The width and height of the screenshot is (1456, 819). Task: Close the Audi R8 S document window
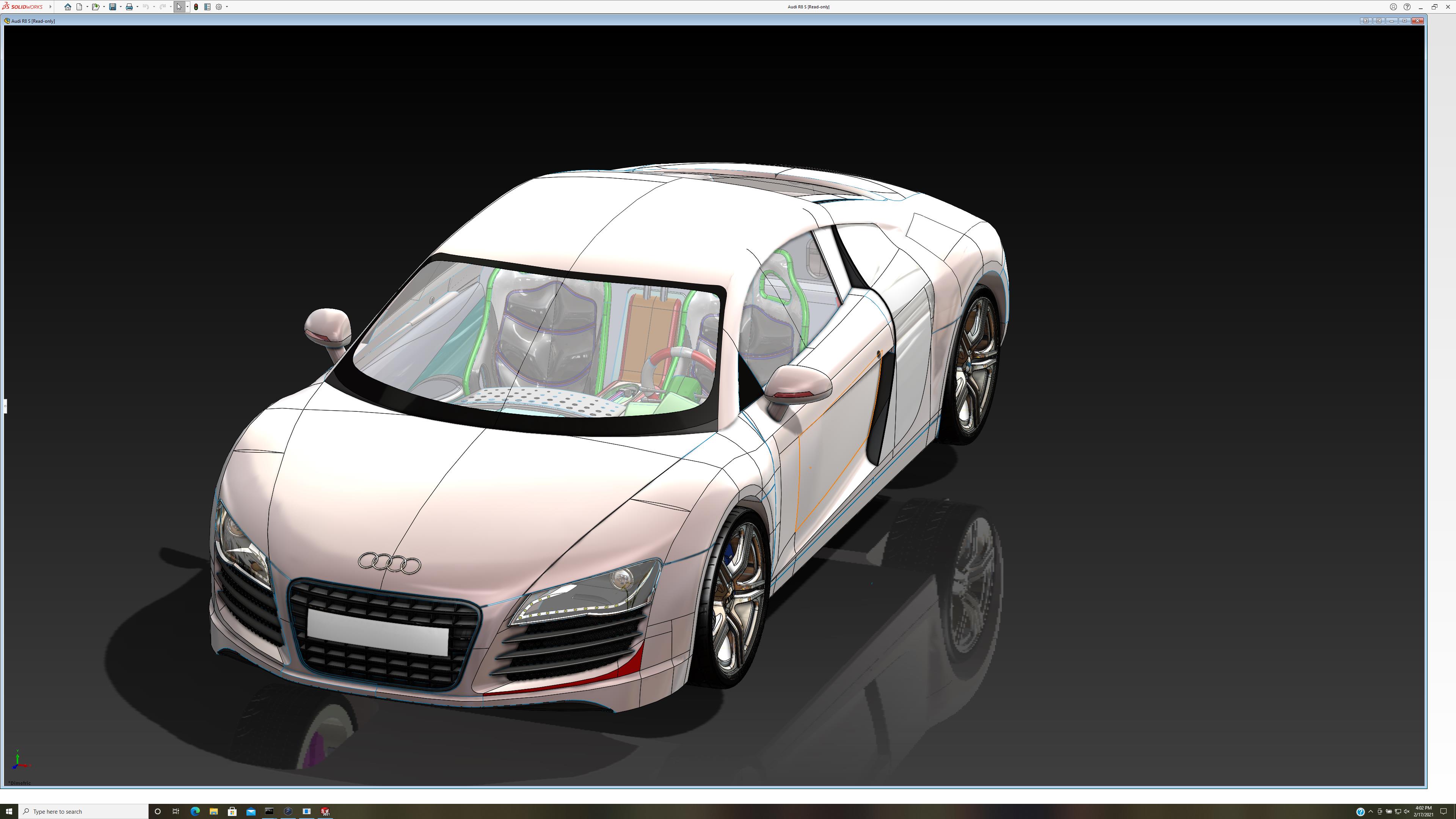1418,21
